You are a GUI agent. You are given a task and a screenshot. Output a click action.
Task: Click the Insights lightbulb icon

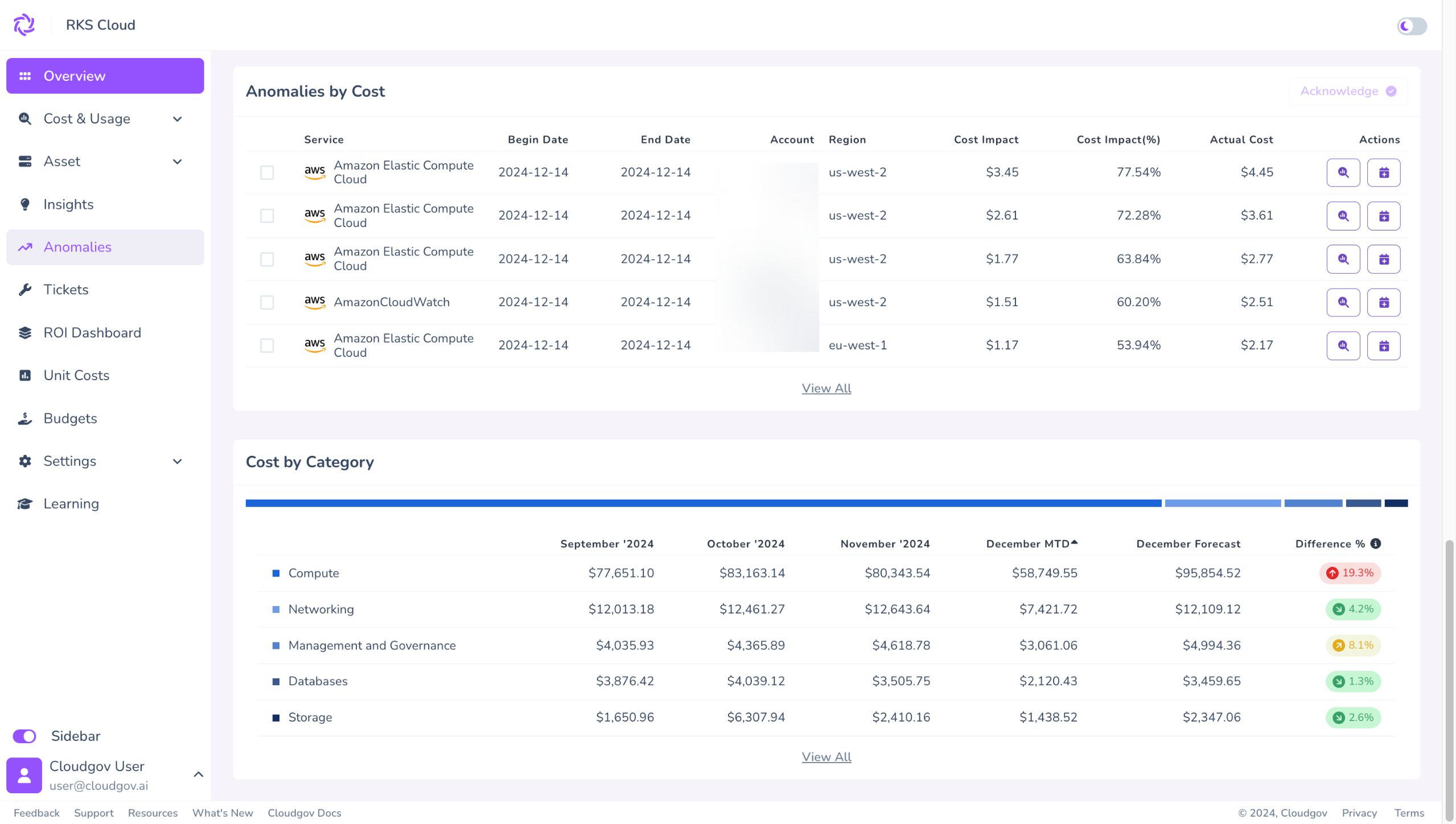click(x=25, y=204)
